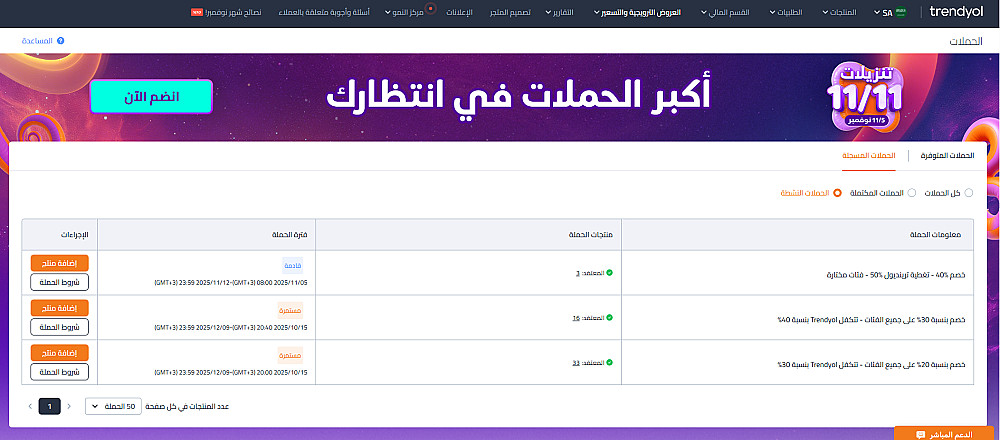Open the مركز النمو menu
The height and width of the screenshot is (440, 1000).
[404, 12]
